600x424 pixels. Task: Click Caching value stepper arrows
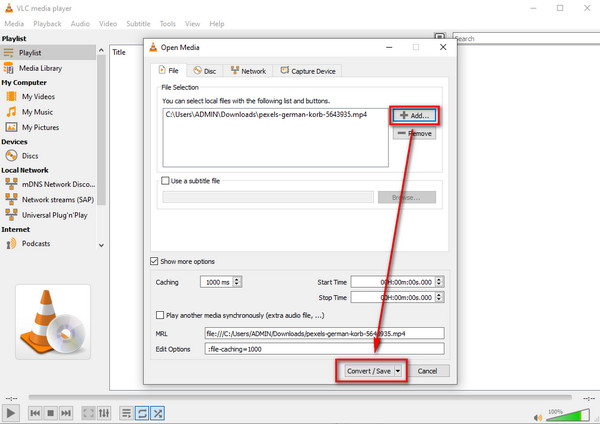tap(237, 282)
